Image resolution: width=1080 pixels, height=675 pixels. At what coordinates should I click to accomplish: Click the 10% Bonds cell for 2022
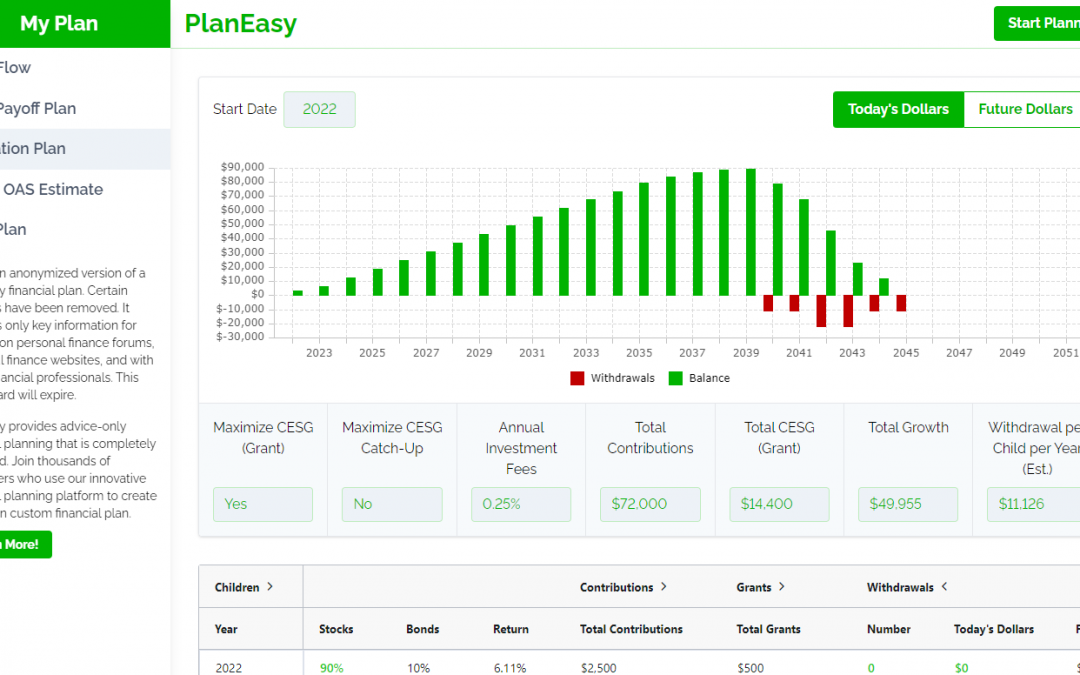tap(418, 667)
